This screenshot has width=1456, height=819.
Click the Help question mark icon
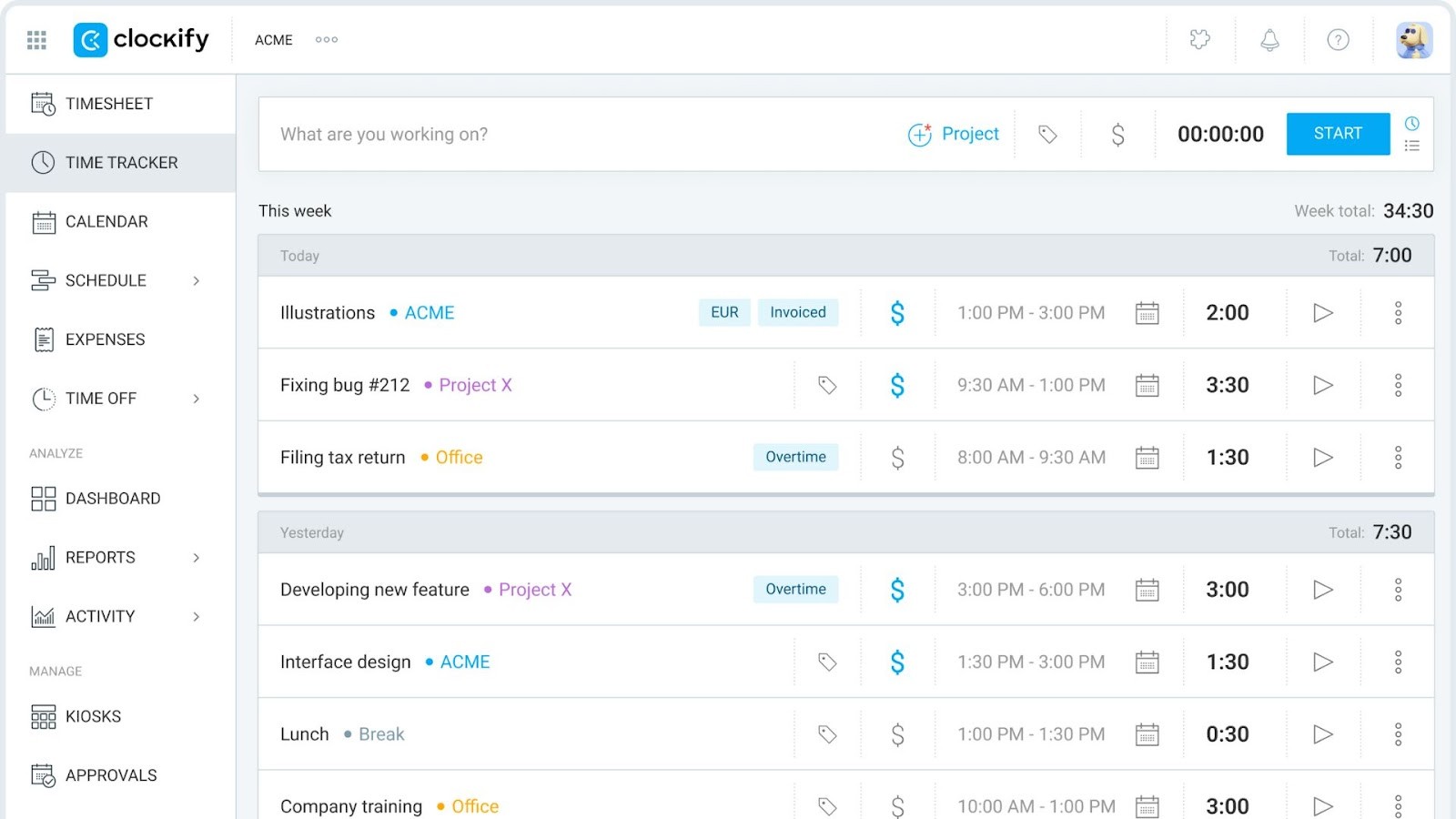(x=1337, y=40)
